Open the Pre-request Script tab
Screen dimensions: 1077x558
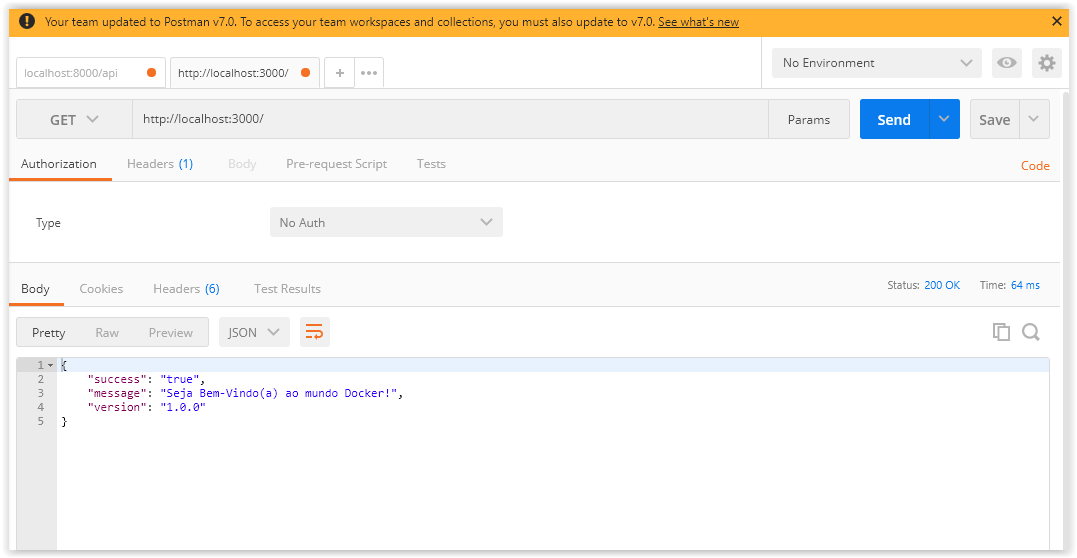[x=337, y=164]
